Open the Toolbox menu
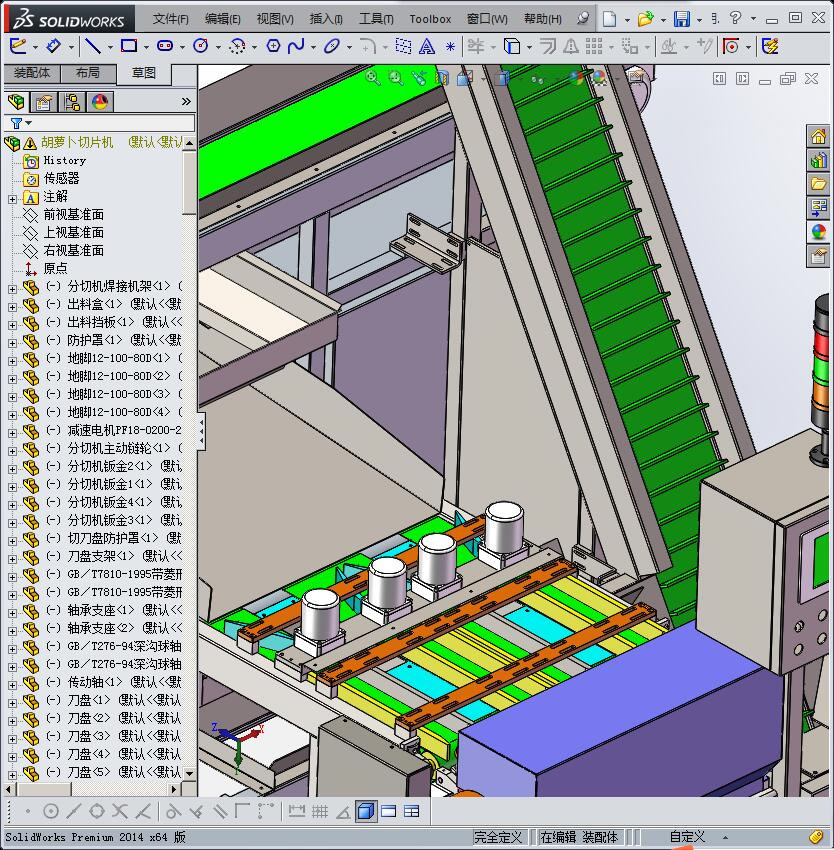The height and width of the screenshot is (850, 834). coord(430,19)
